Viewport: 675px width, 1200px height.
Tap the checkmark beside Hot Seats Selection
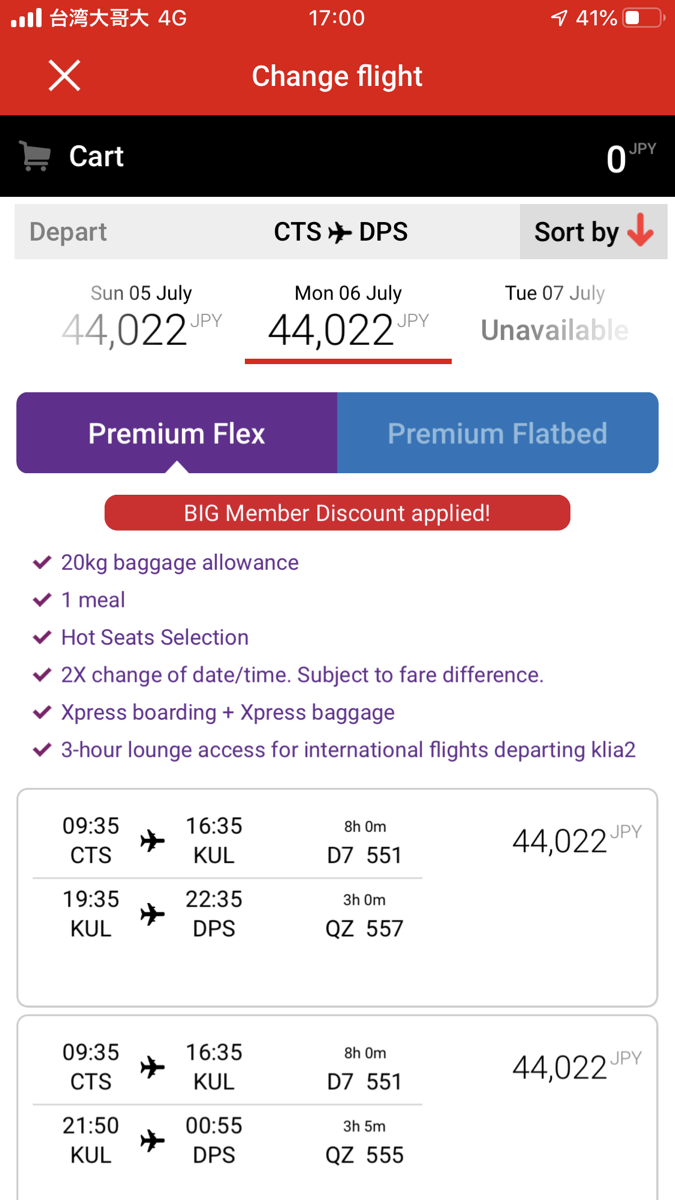click(x=42, y=637)
